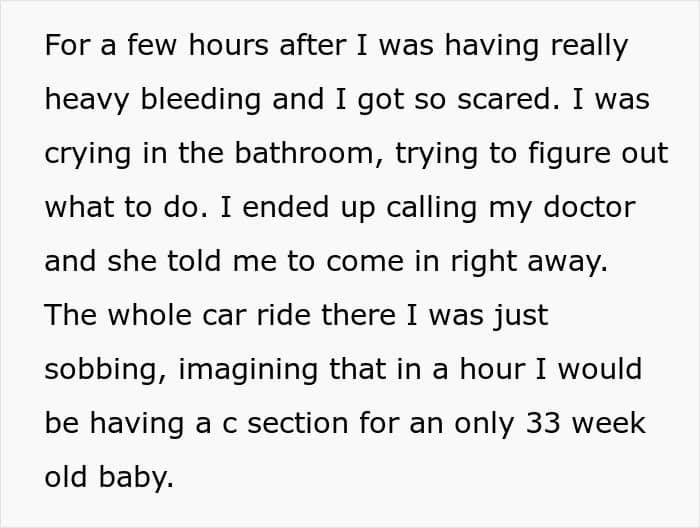Image resolution: width=700 pixels, height=528 pixels.
Task: Click the word "calling"
Action: (427, 208)
